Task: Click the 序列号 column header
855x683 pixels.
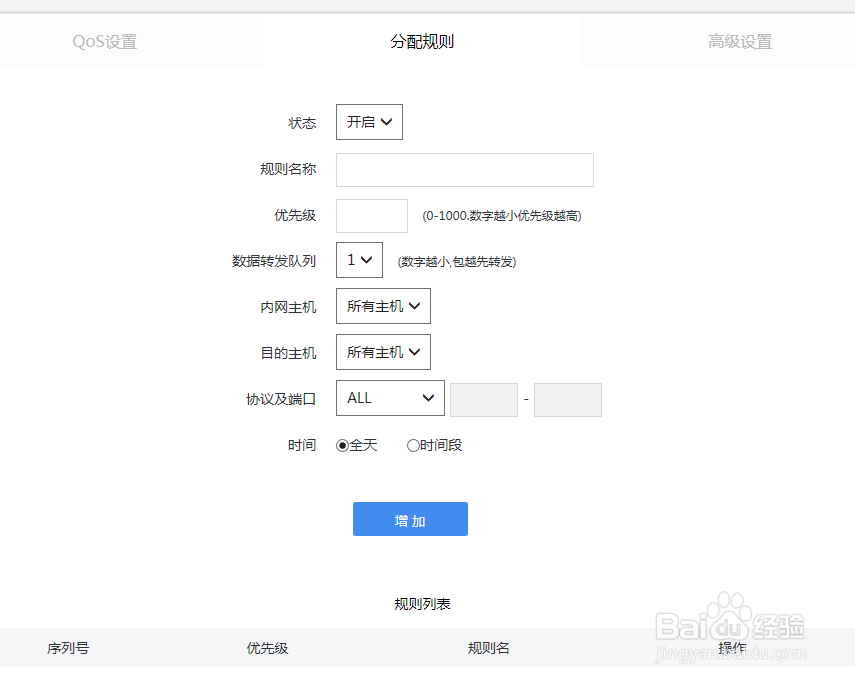Action: tap(68, 648)
